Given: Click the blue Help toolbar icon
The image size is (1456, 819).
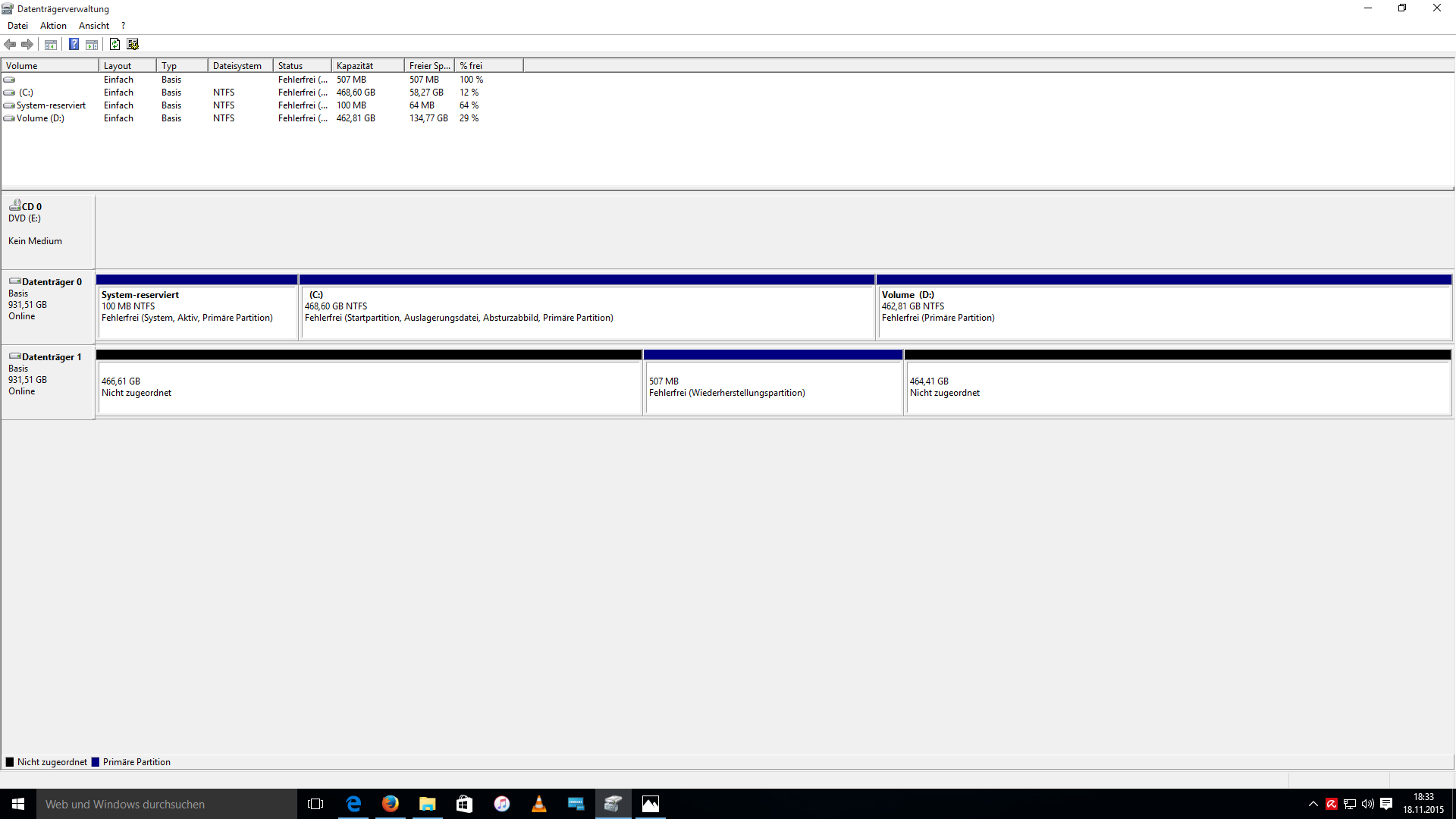Looking at the screenshot, I should pos(74,44).
